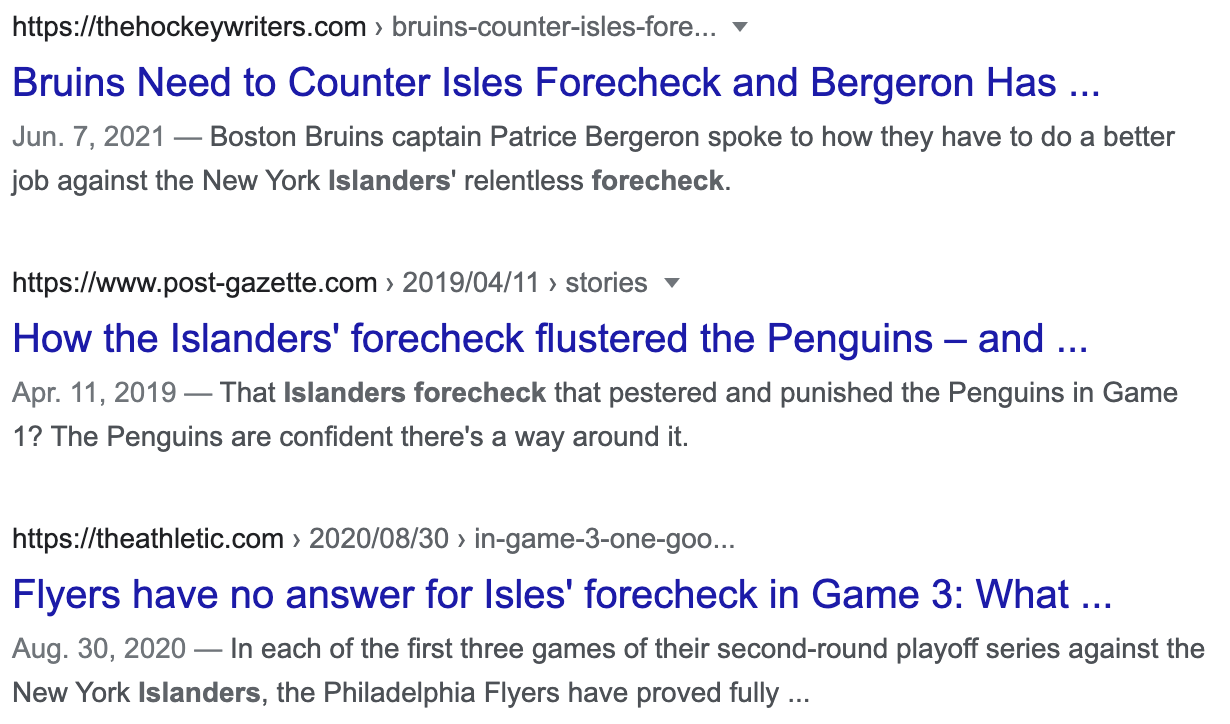The height and width of the screenshot is (724, 1230).
Task: Click the Aug. 30, 2020 date
Action: [99, 648]
